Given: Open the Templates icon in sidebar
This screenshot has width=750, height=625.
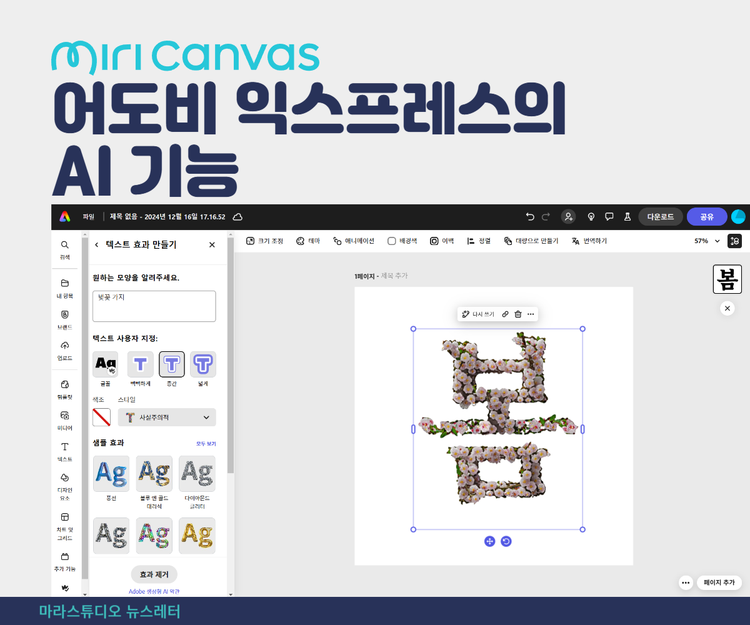Looking at the screenshot, I should (65, 384).
